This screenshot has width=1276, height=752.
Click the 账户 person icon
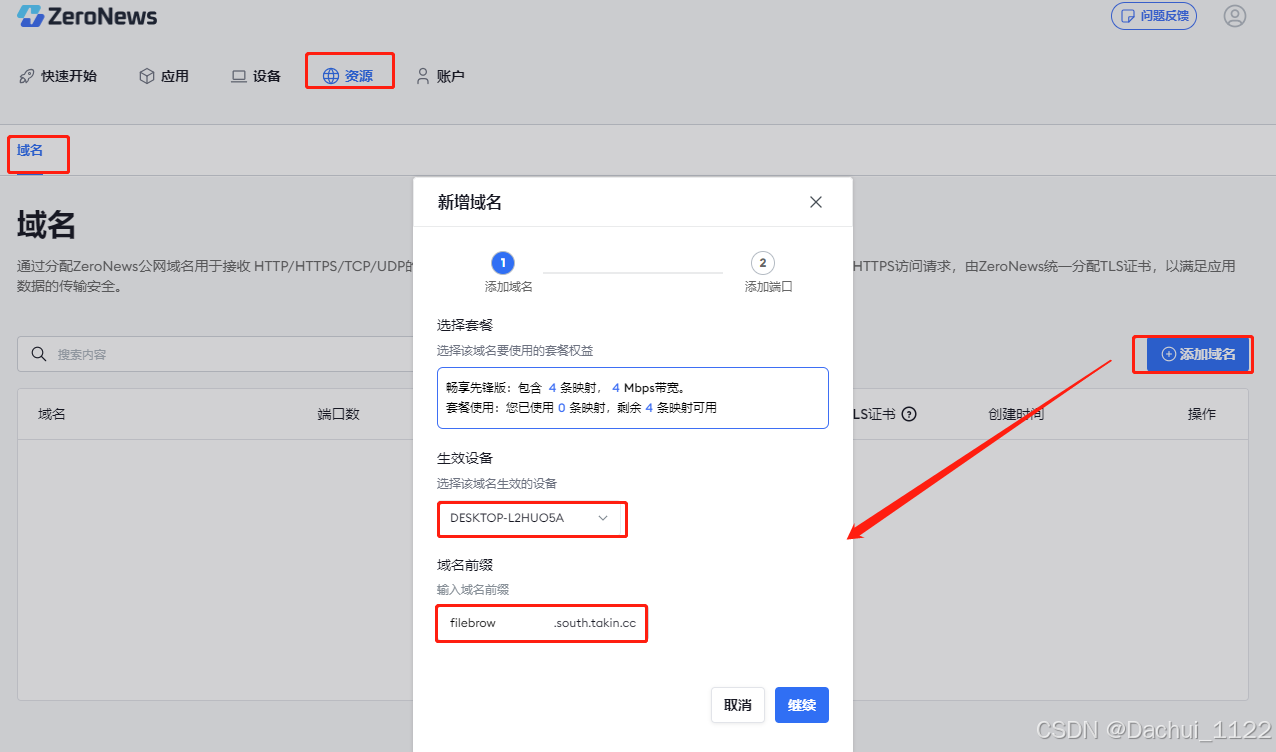(422, 75)
